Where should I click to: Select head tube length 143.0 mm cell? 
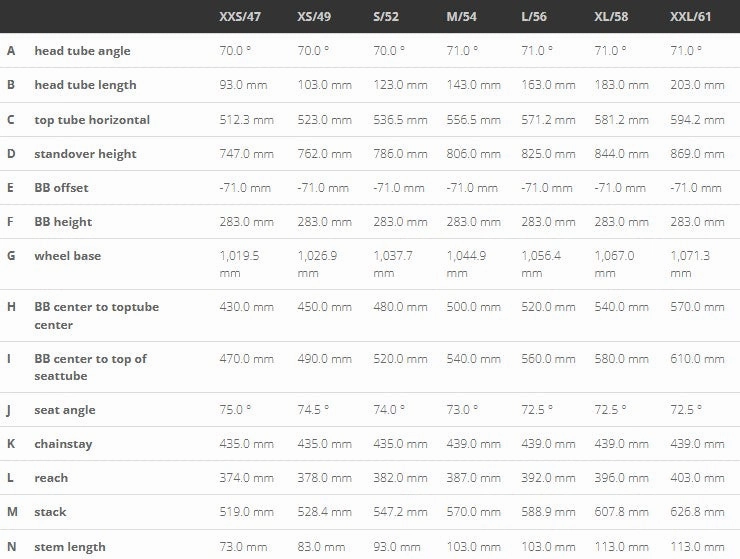473,85
